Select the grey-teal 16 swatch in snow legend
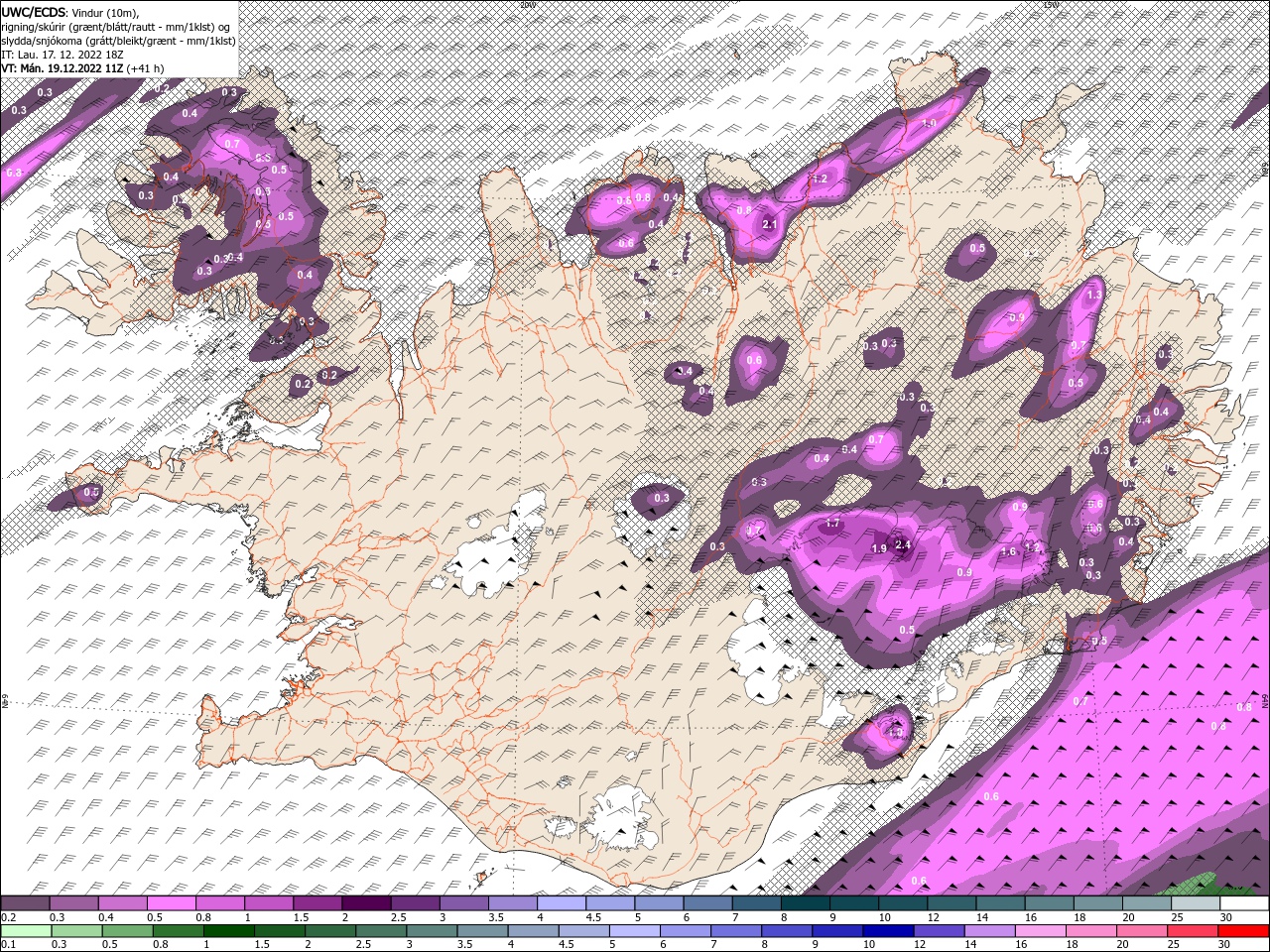1270x952 pixels. tap(1049, 902)
